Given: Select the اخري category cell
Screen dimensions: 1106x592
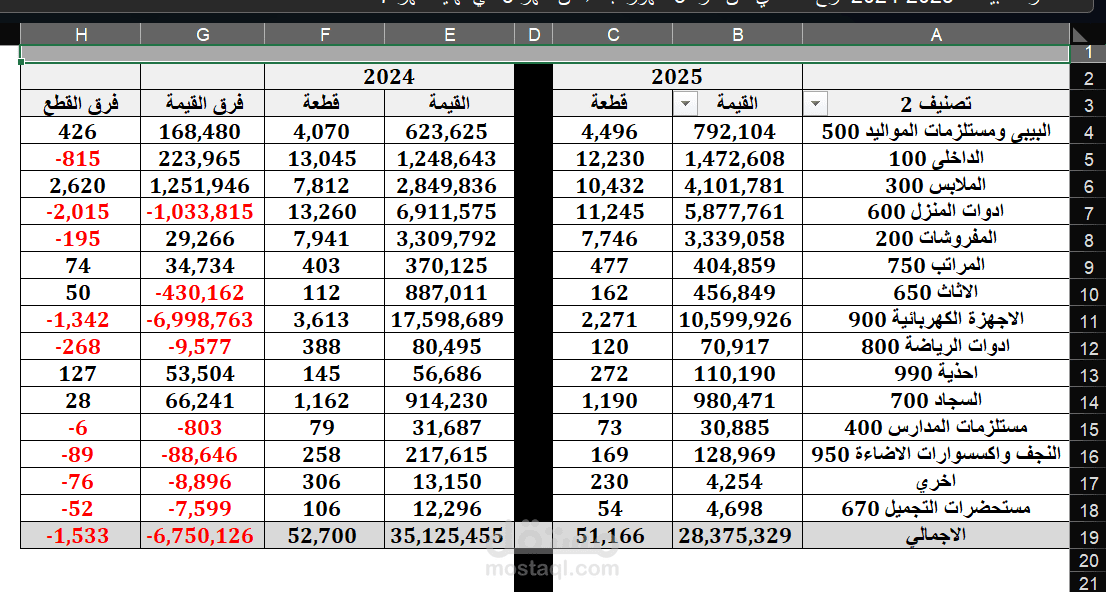Looking at the screenshot, I should point(936,482).
